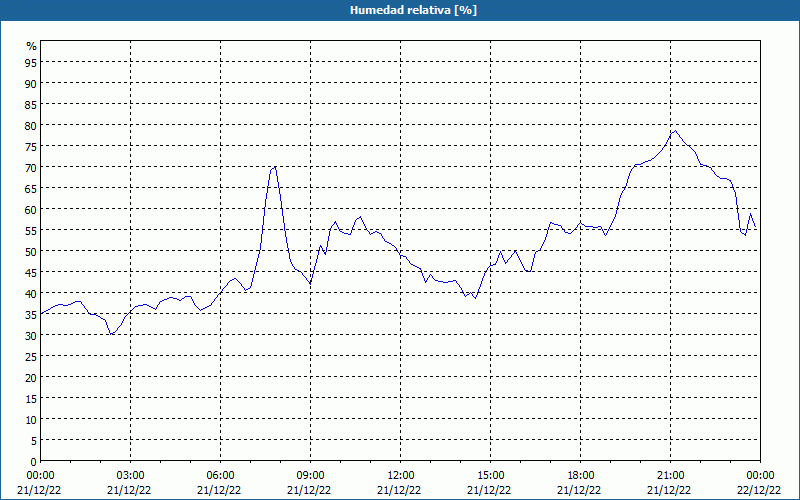
Task: Pick the 21/12/22 date under 18:00
Action: click(579, 490)
